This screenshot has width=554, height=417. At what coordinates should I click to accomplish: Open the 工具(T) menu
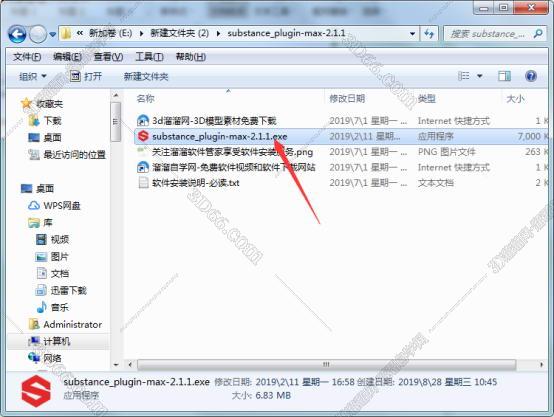(149, 57)
